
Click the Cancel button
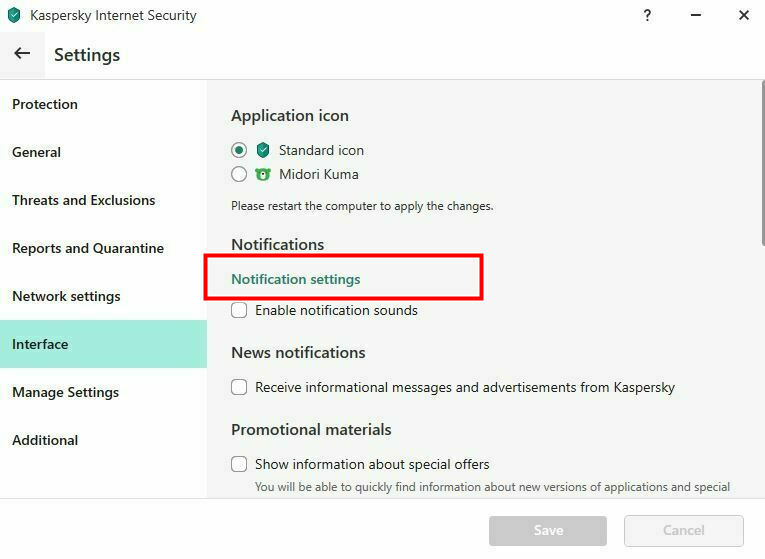684,531
